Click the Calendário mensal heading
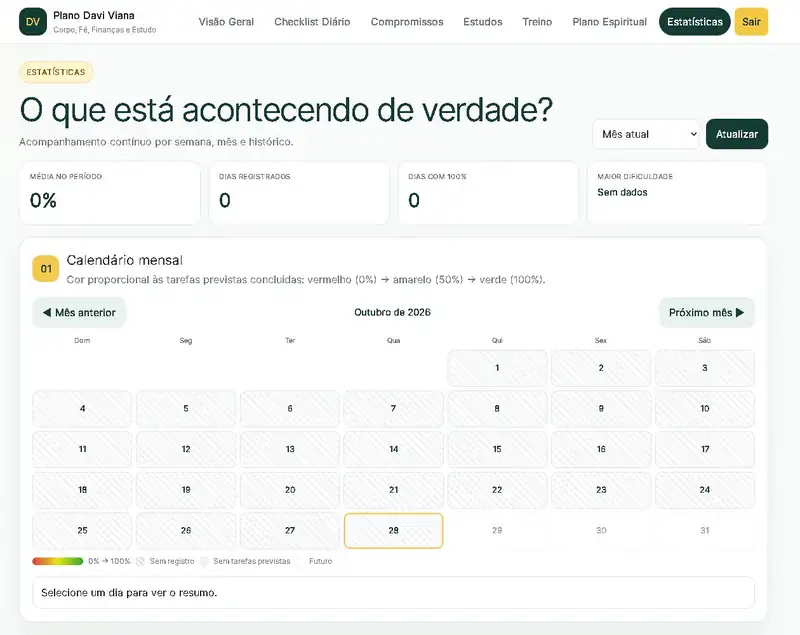Screen dimensions: 800x635 click(124, 260)
